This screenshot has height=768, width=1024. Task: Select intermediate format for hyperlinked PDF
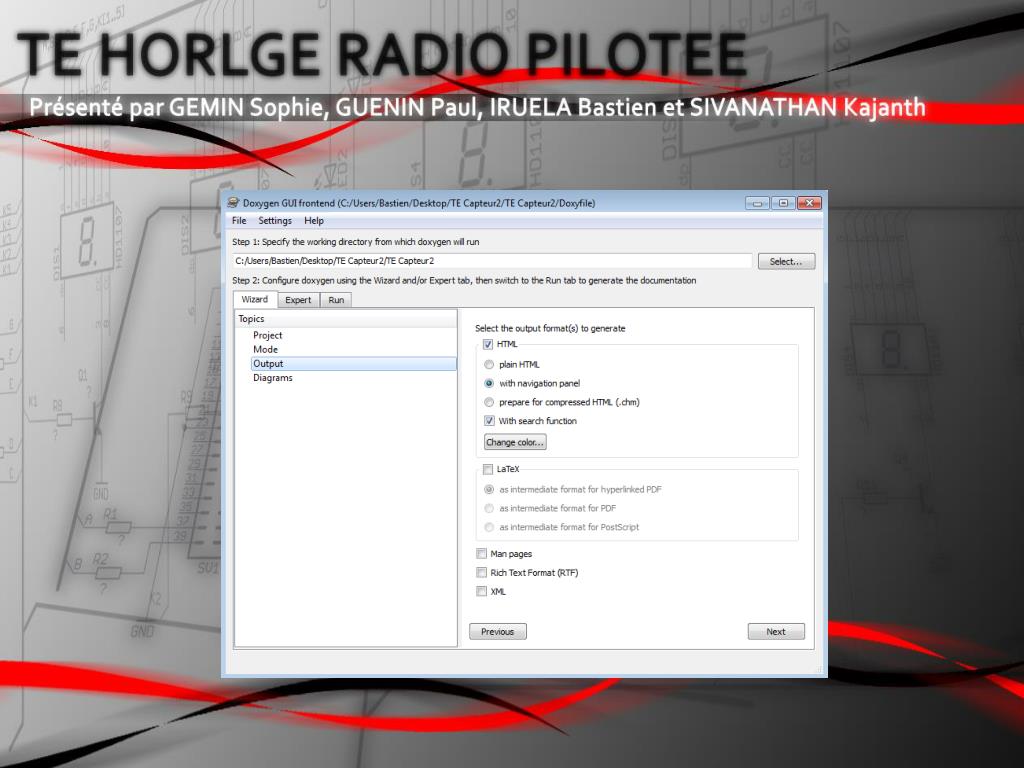pos(488,489)
